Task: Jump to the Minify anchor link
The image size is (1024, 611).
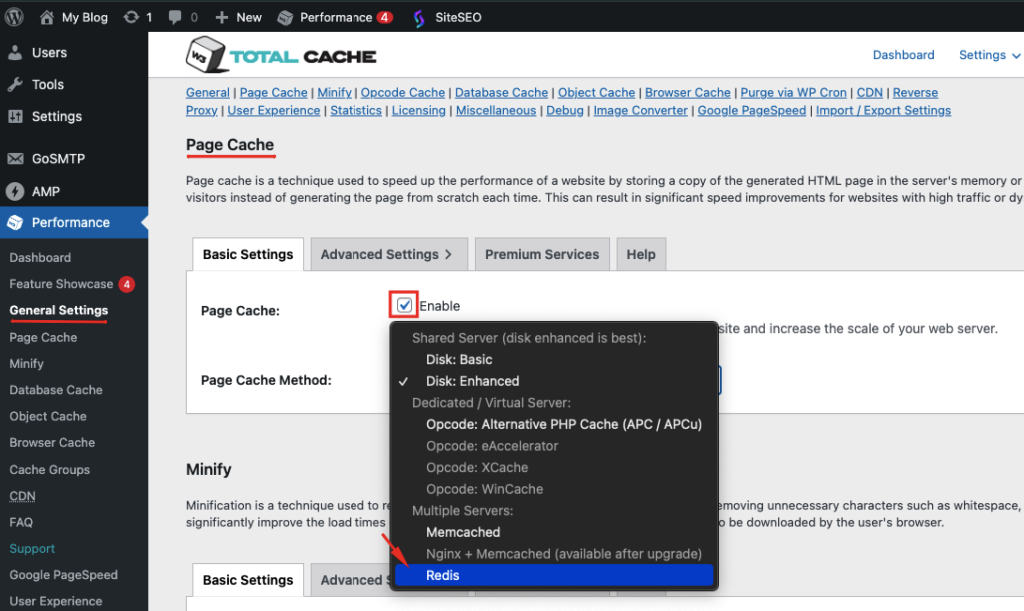Action: (x=334, y=93)
